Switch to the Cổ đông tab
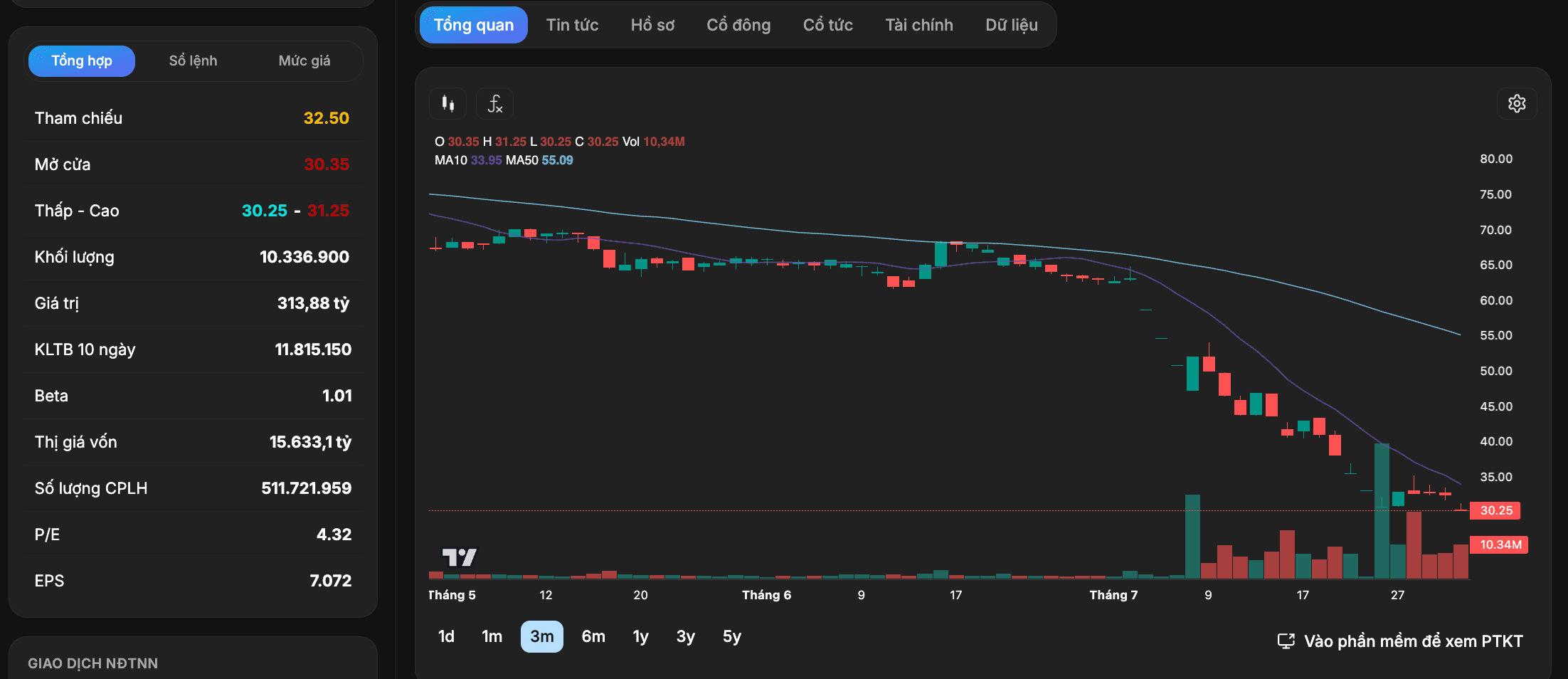 point(738,25)
